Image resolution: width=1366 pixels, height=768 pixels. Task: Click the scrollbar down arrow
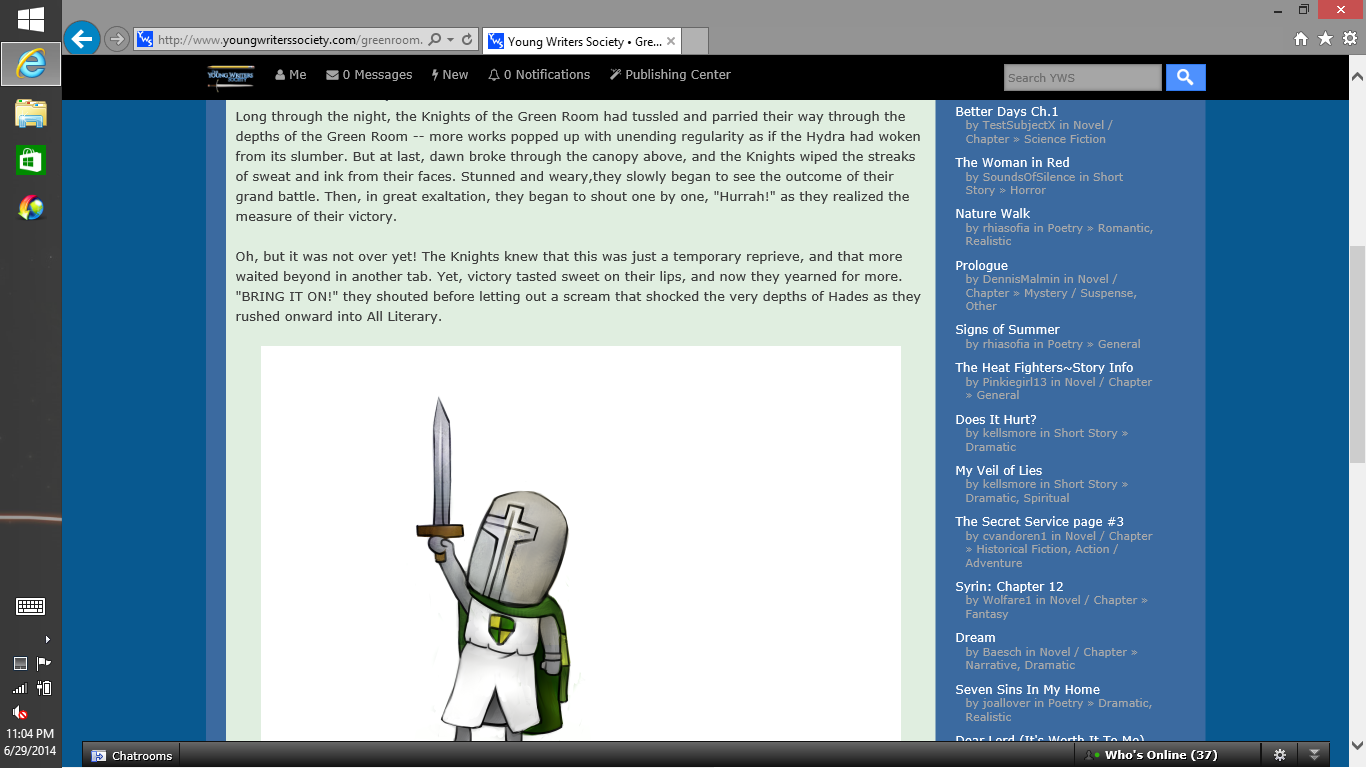click(x=1357, y=745)
